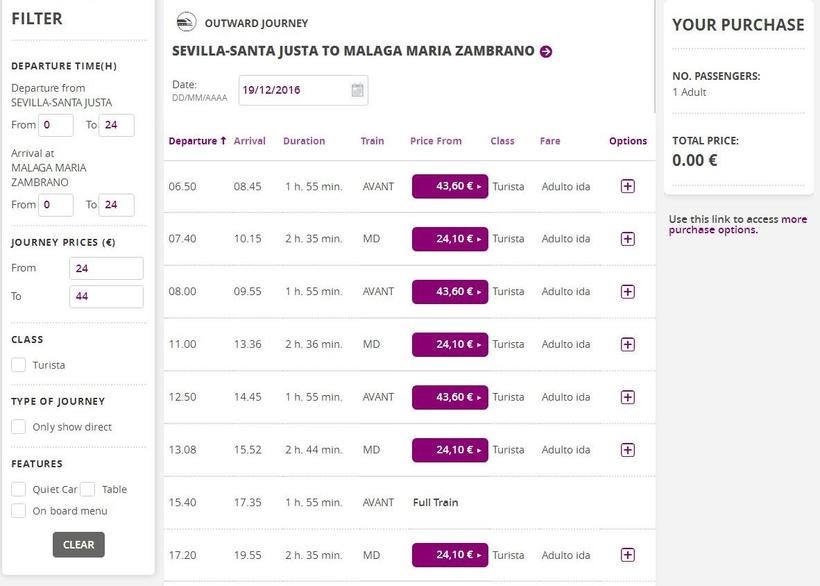Check Only show direct journeys
The width and height of the screenshot is (820, 586).
click(x=19, y=427)
